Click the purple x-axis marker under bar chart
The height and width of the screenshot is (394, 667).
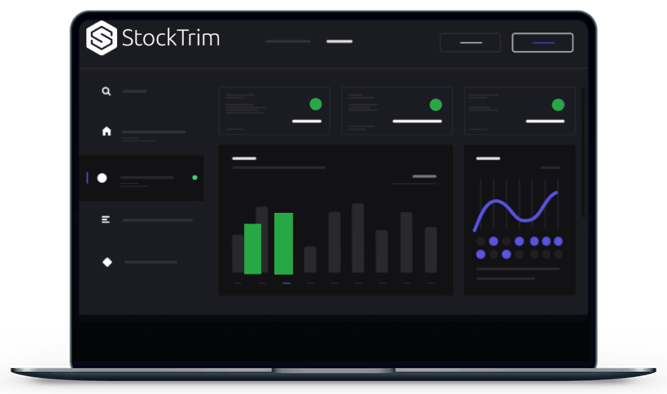[x=287, y=283]
